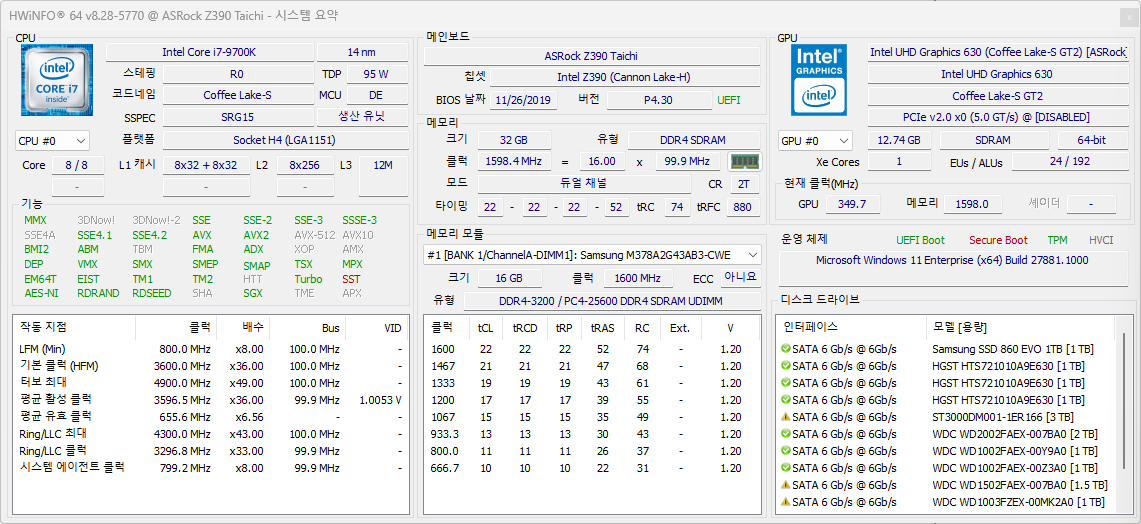This screenshot has height=524, width=1141.
Task: Click the green memory module icon beside 99.9 MHz
Action: [744, 162]
